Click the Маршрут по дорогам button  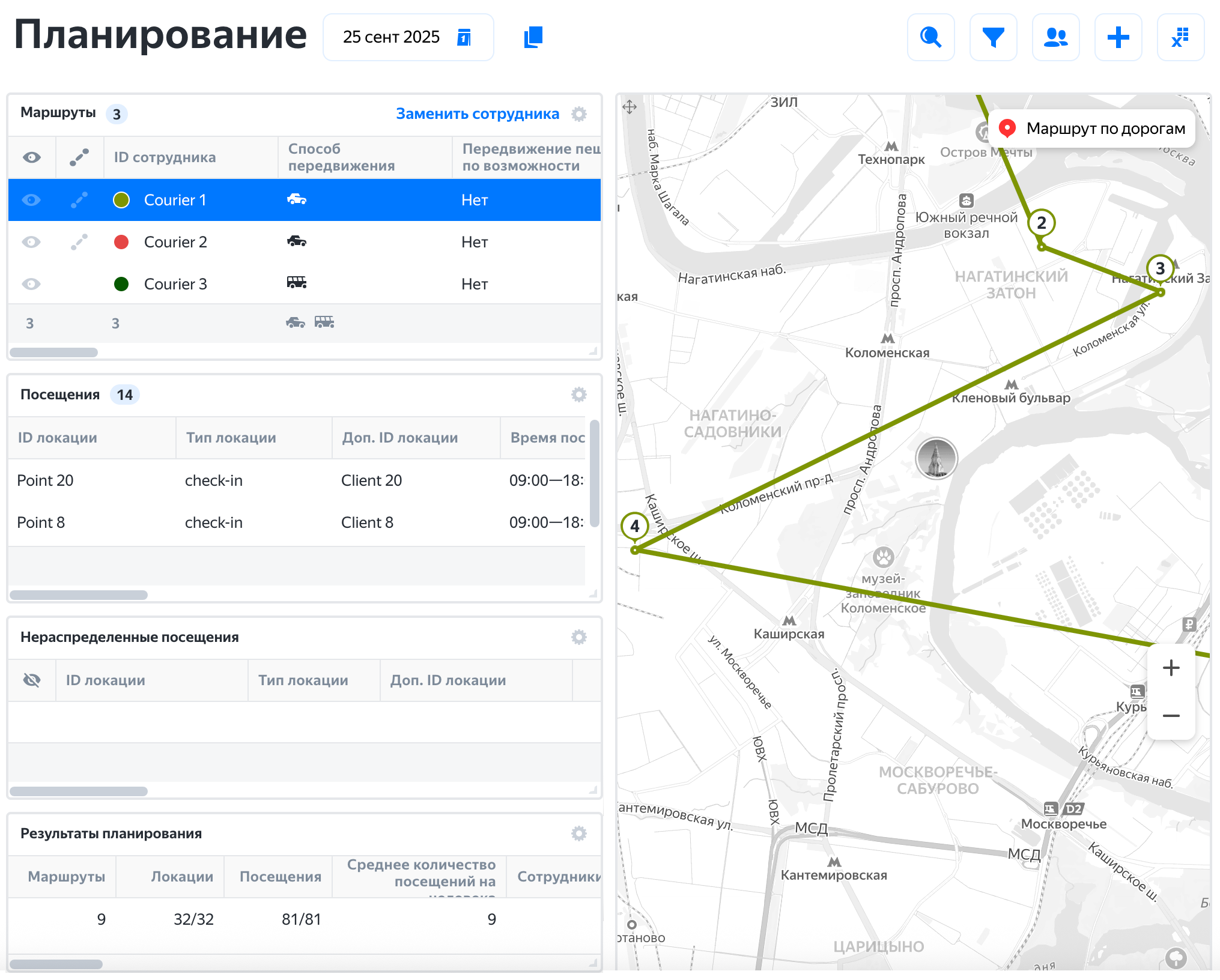1092,129
